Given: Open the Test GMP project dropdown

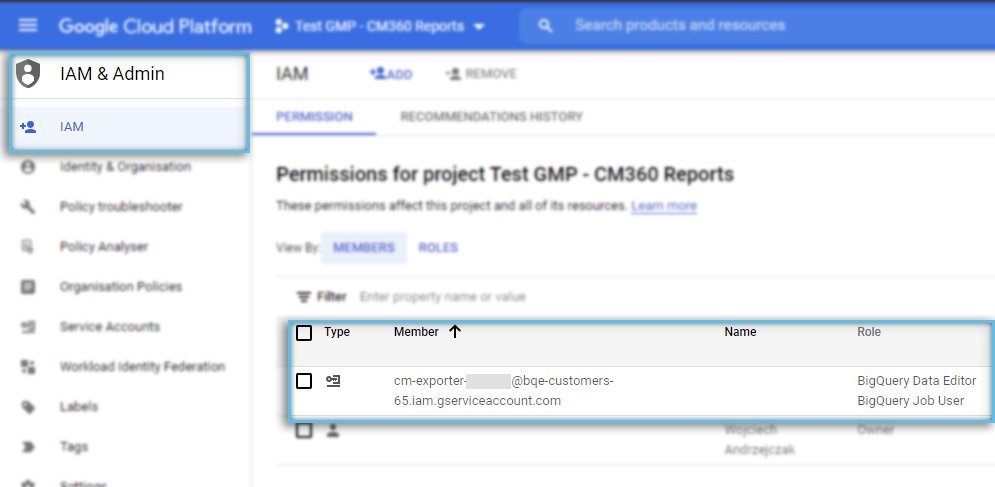Looking at the screenshot, I should click(379, 26).
